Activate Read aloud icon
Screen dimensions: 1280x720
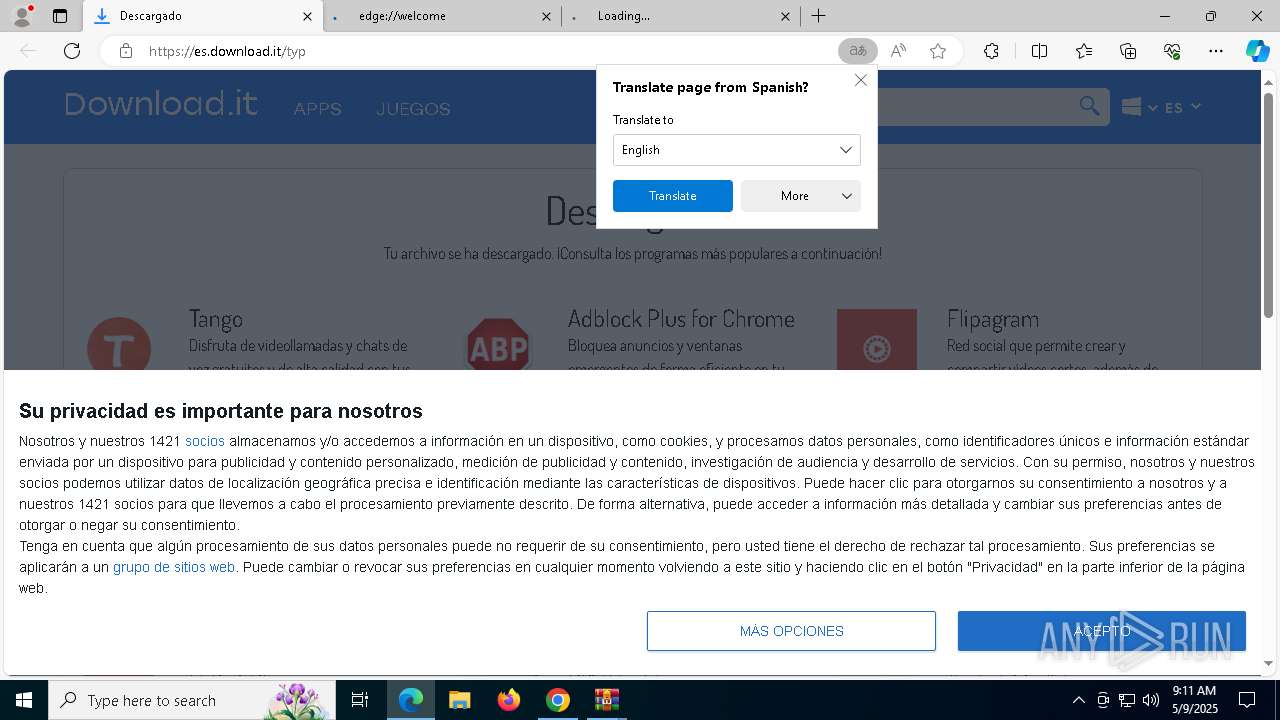pos(898,51)
